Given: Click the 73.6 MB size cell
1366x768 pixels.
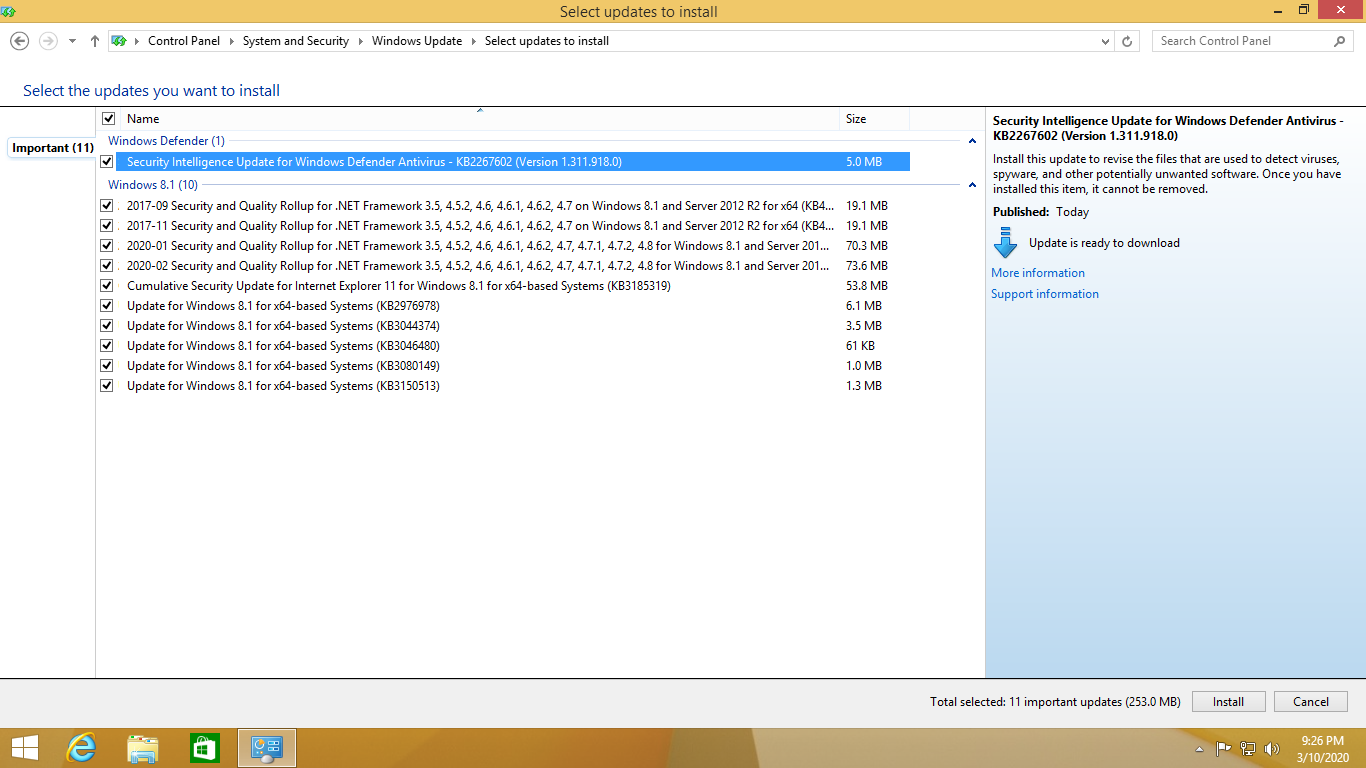Looking at the screenshot, I should pos(867,266).
